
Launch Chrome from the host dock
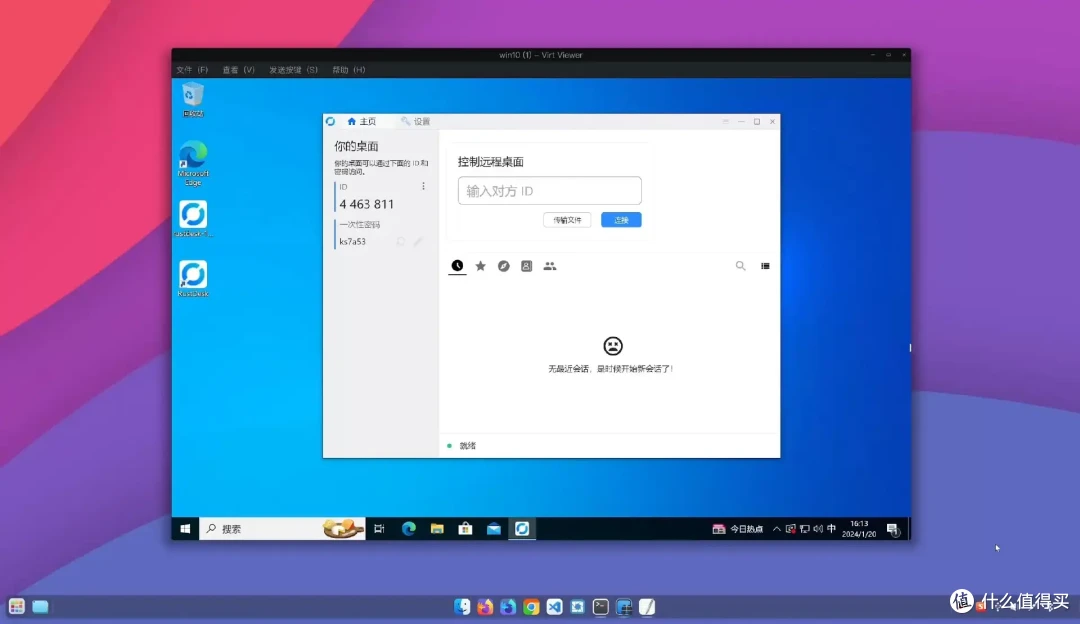click(x=531, y=606)
